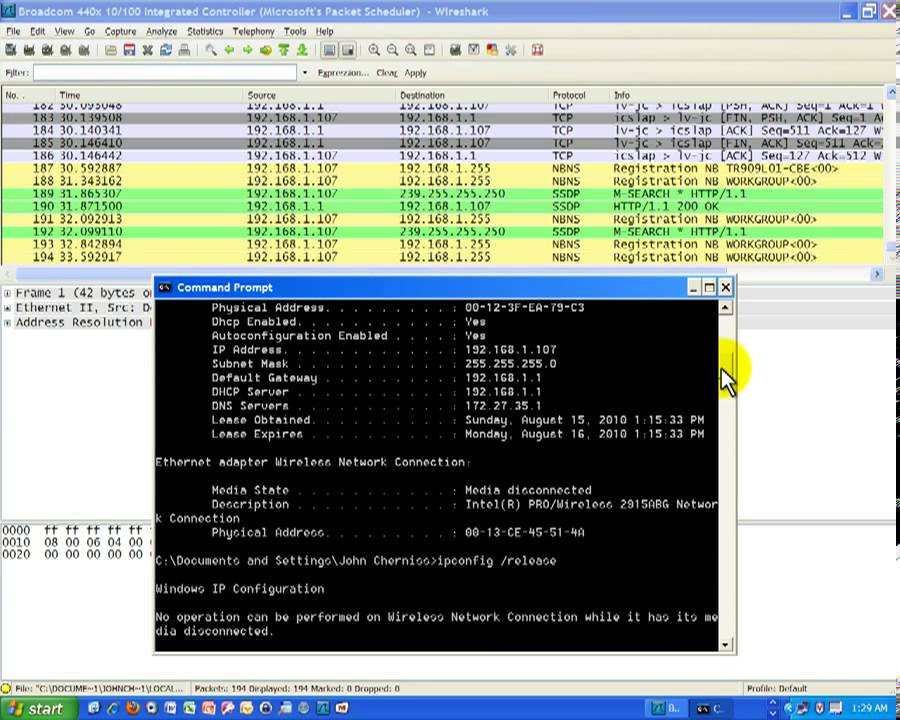Sort by Destination column header
Viewport: 900px width, 720px height.
coord(472,95)
